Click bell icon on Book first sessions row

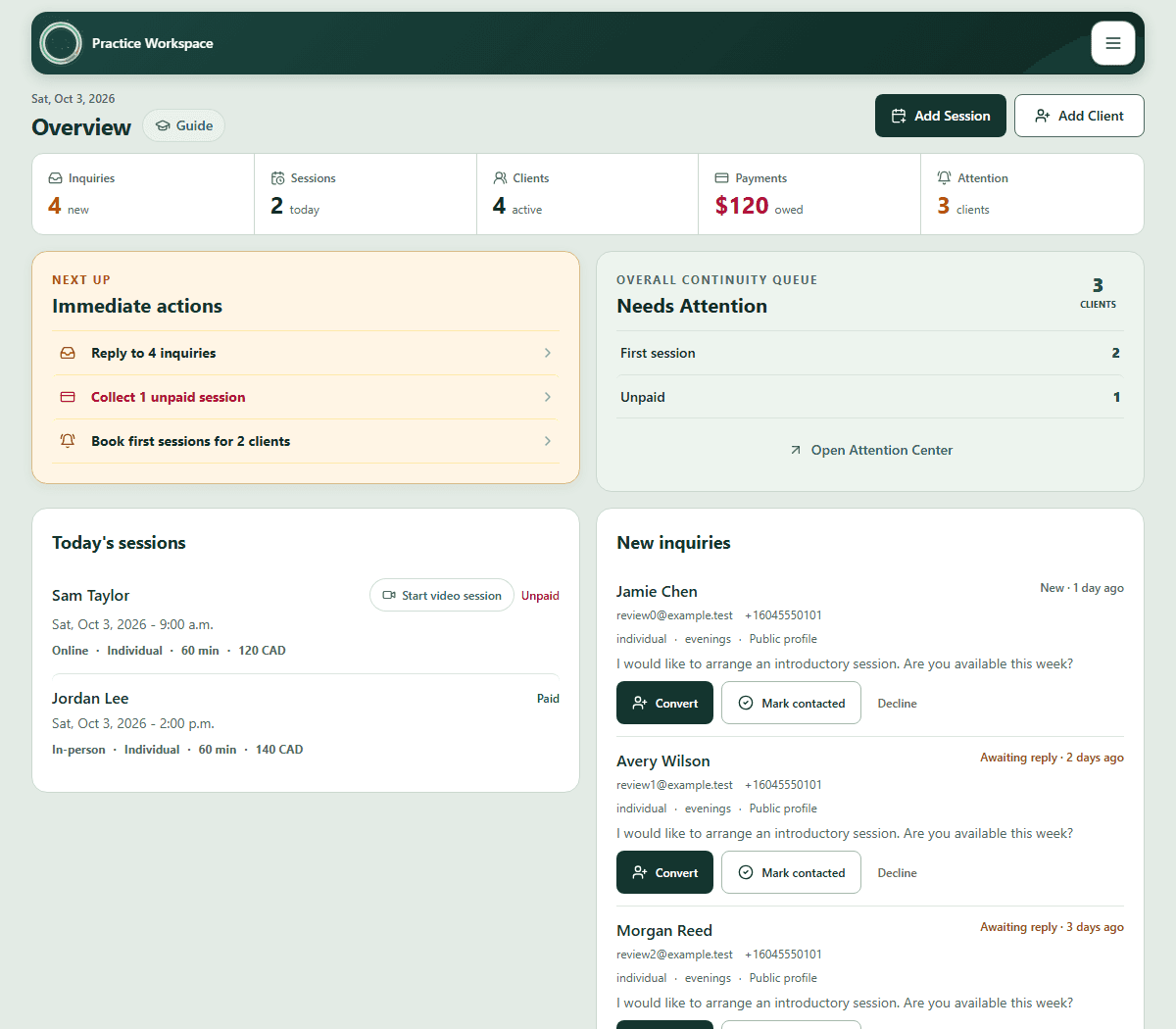click(x=68, y=441)
